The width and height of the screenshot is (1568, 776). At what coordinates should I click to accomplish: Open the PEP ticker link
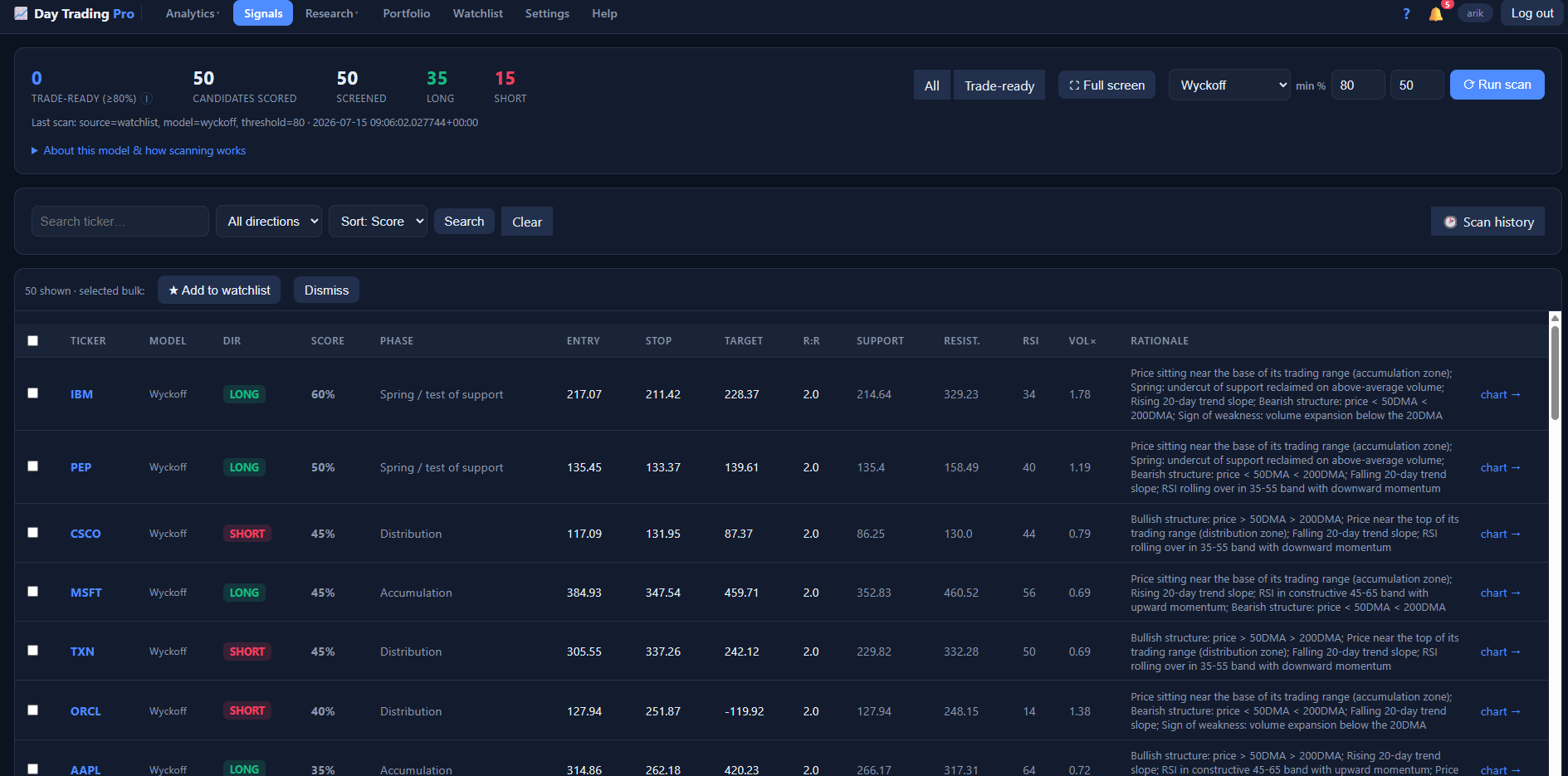[x=81, y=467]
